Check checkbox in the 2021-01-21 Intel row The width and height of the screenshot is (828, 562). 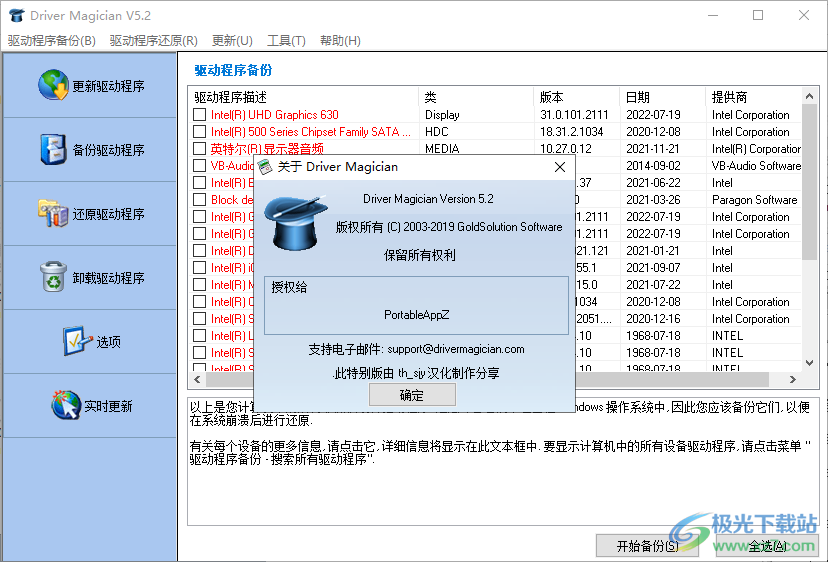[x=200, y=250]
